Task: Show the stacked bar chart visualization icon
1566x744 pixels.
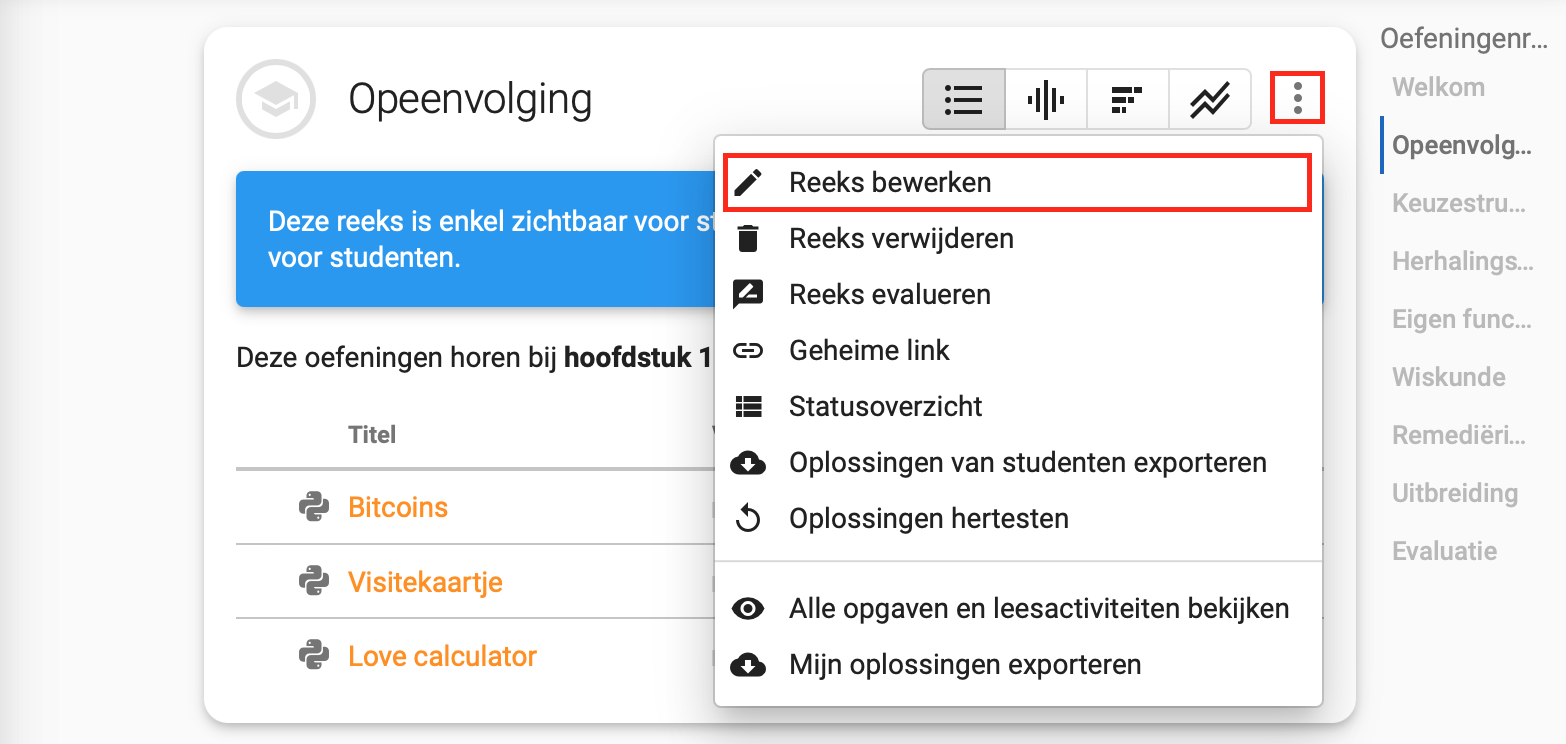Action: coord(1128,99)
